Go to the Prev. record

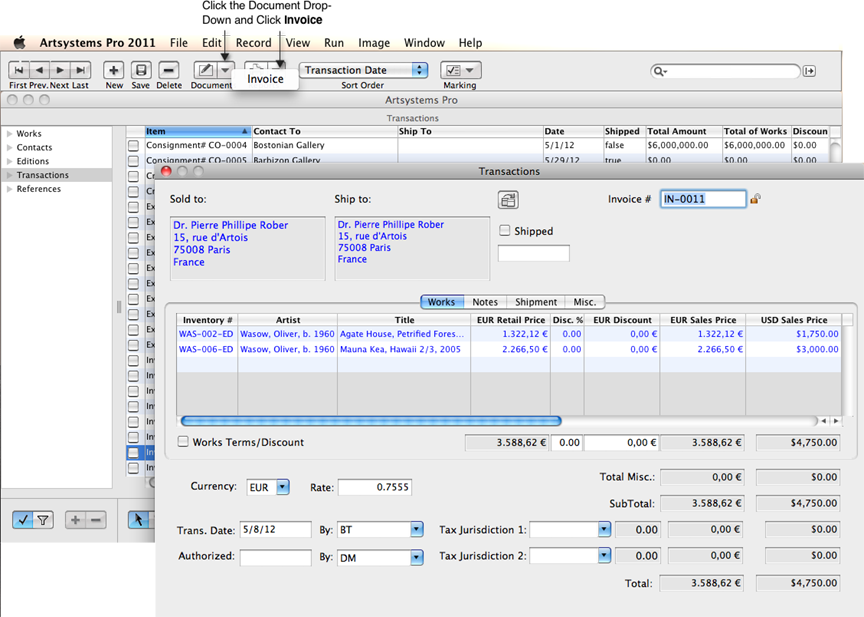click(x=40, y=71)
